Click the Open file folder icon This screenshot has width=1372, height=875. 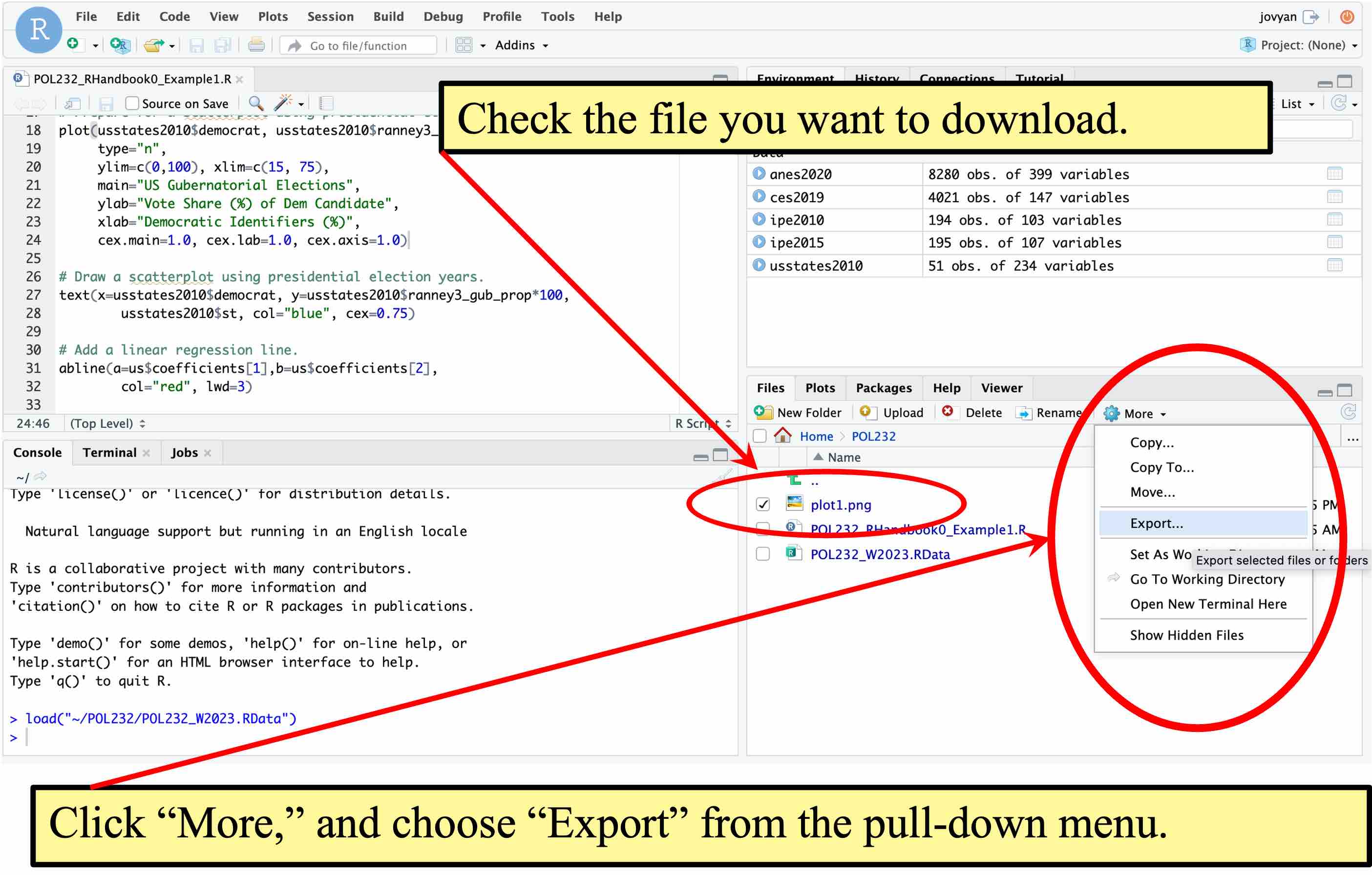point(153,44)
